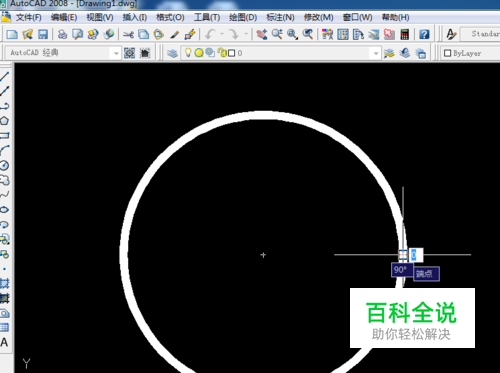
Task: Open Tool Palettes window icon
Action: click(x=358, y=34)
